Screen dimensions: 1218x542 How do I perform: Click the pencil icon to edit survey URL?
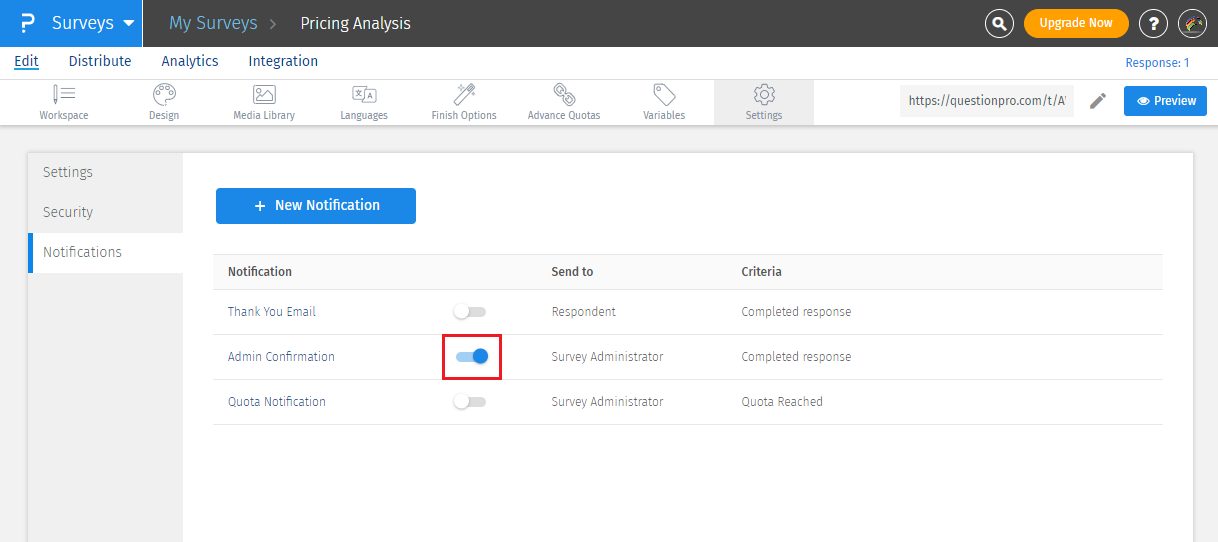pos(1098,101)
